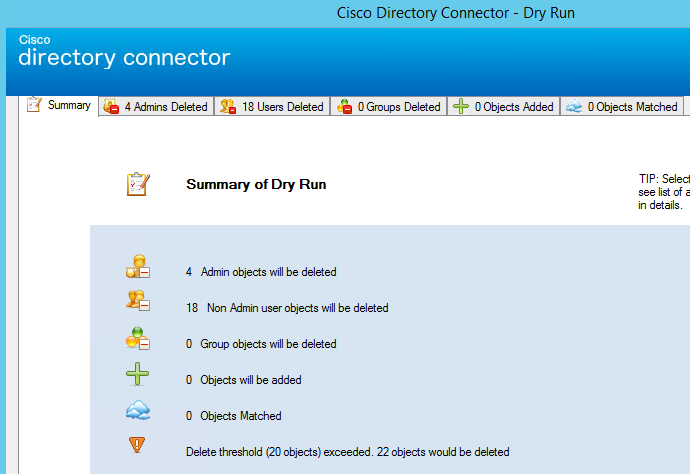Click the Summary of Dry Run heading
The height and width of the screenshot is (474, 690).
click(x=256, y=184)
